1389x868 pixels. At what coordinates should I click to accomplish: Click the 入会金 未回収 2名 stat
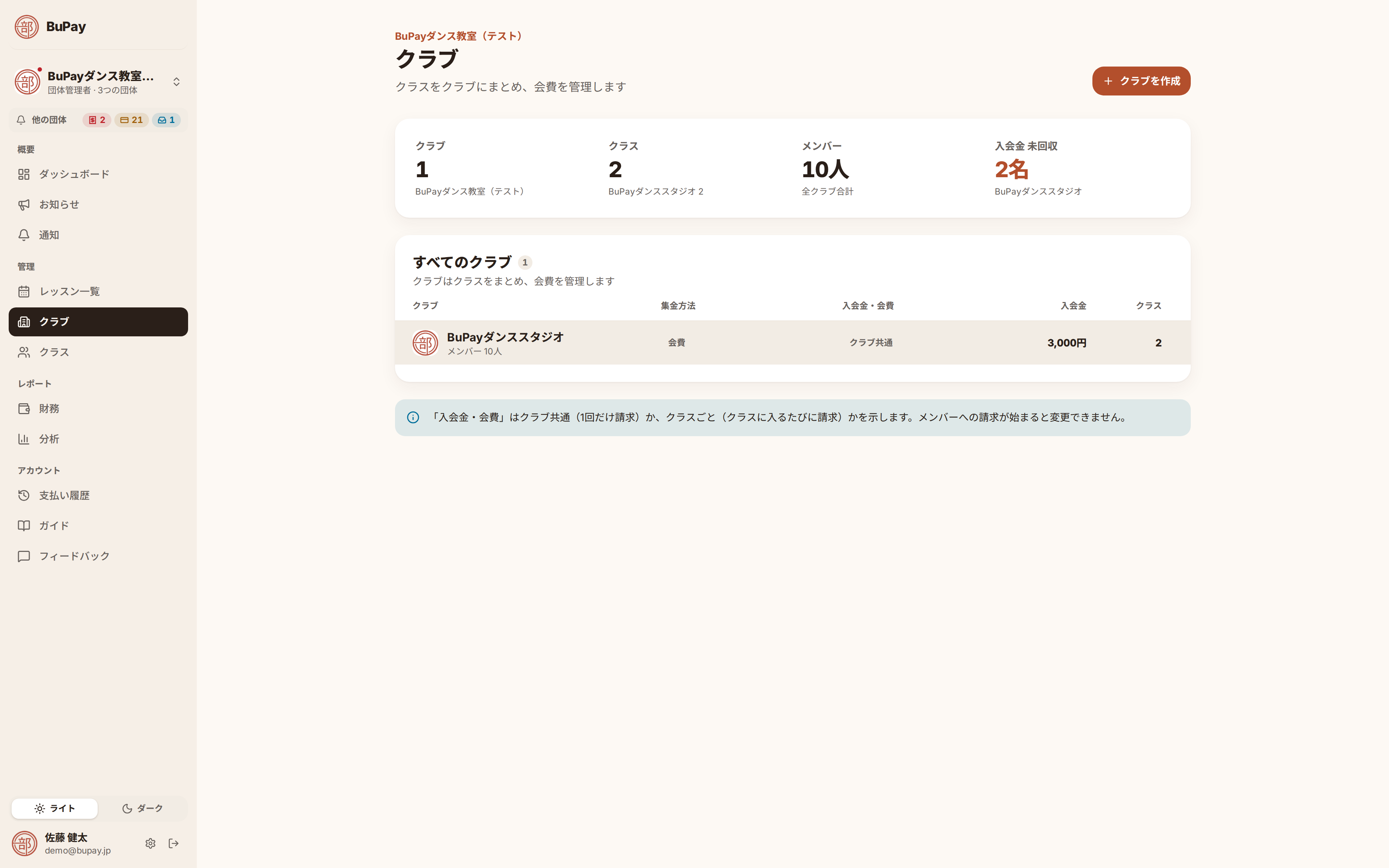(1011, 169)
